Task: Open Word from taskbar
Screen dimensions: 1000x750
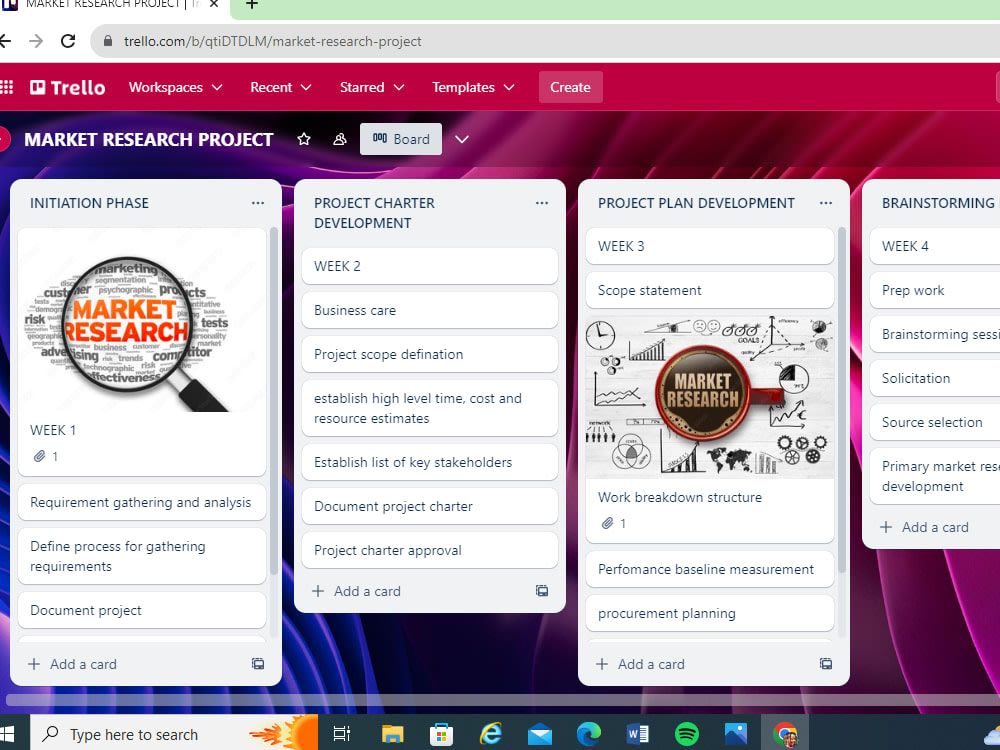Action: [x=638, y=734]
